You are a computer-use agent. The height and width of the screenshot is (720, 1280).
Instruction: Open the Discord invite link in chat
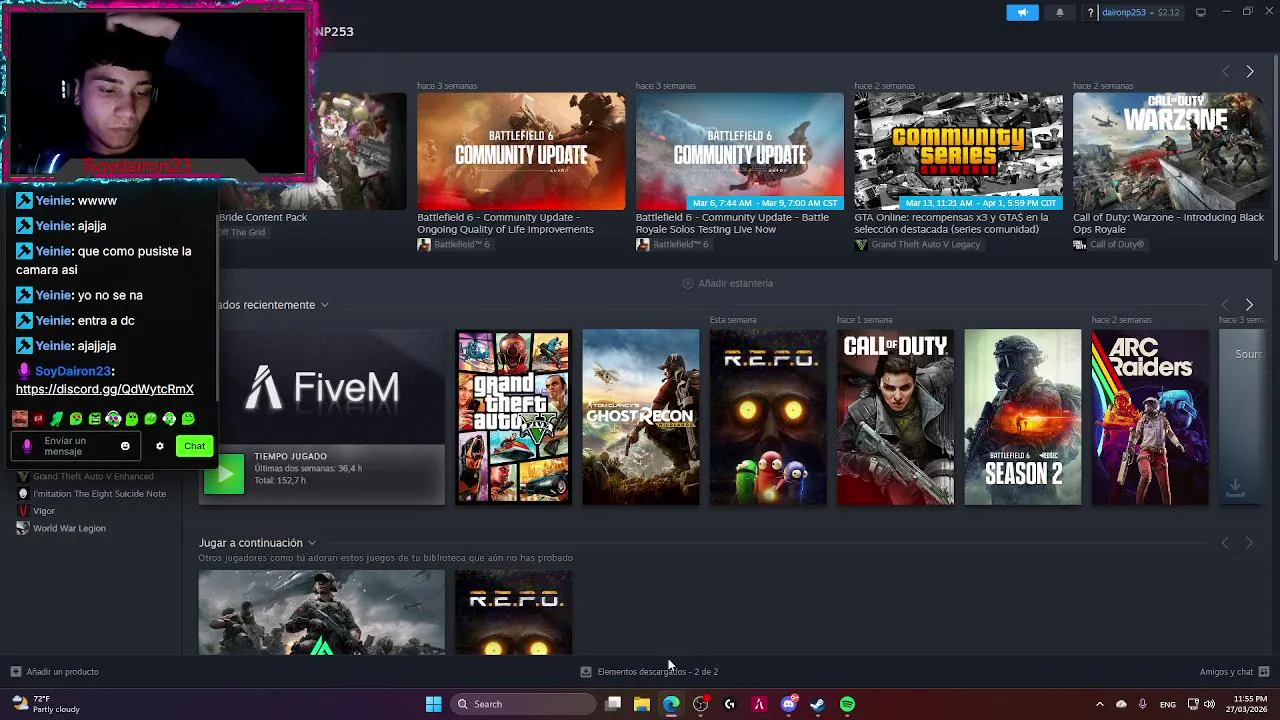tap(105, 389)
